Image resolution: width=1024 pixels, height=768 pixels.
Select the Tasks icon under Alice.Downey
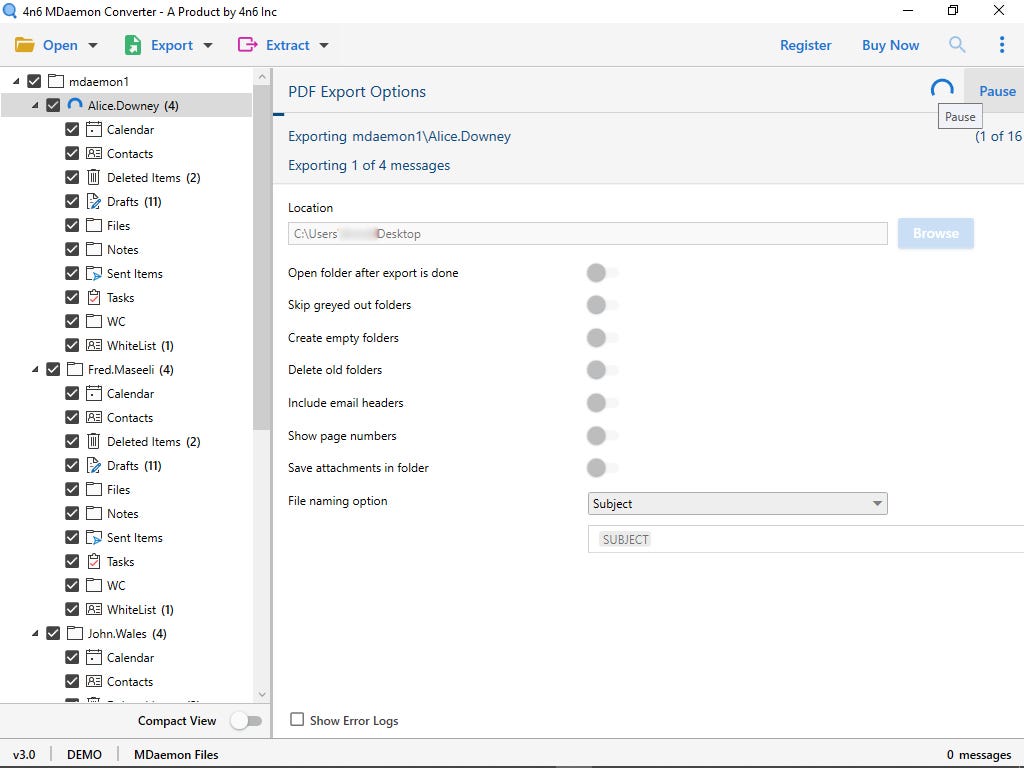97,297
